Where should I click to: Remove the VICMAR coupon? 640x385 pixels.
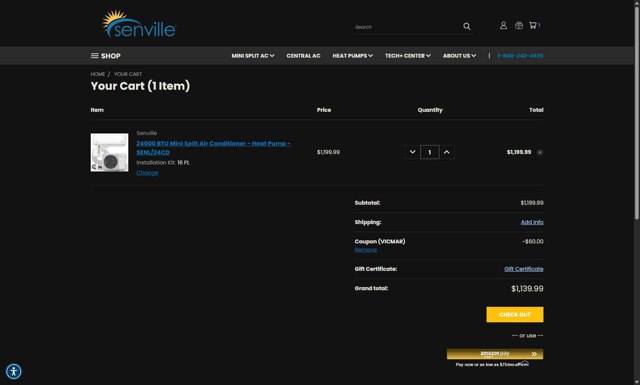365,250
